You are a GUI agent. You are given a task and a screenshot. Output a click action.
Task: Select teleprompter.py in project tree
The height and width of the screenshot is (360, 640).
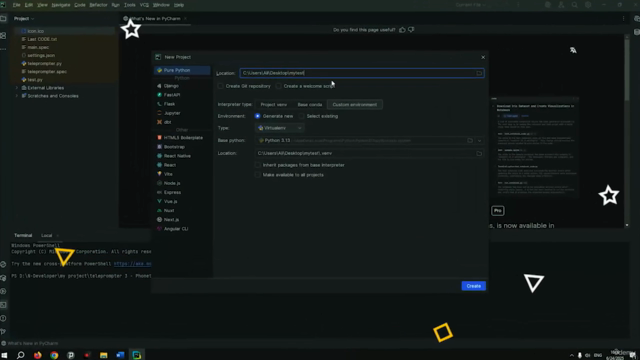pyautogui.click(x=44, y=64)
